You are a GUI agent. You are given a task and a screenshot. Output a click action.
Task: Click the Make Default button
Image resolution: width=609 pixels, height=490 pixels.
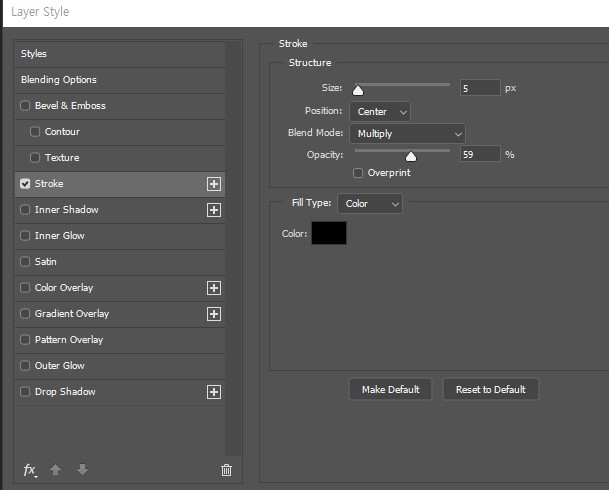tap(391, 389)
